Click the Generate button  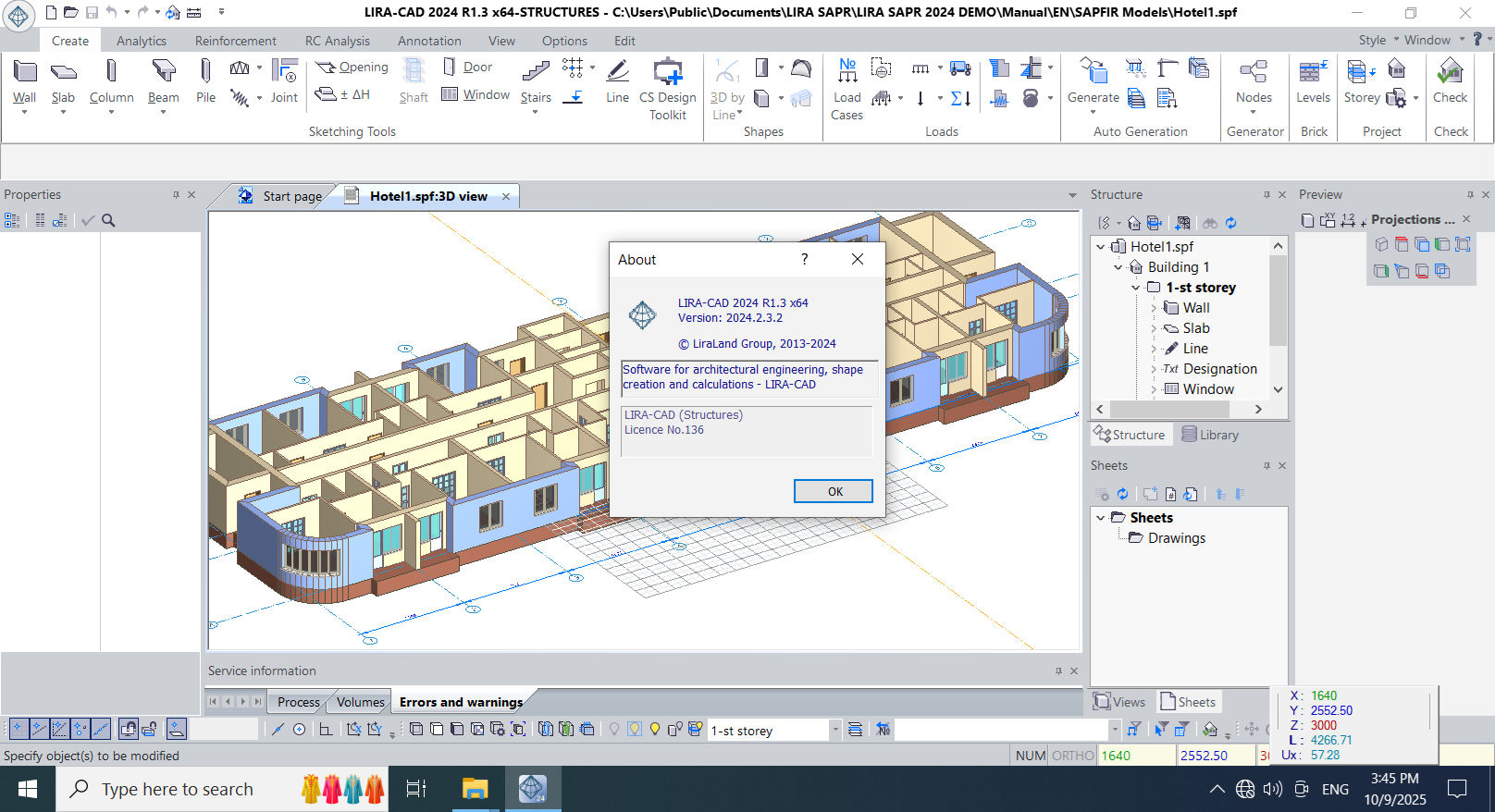(x=1093, y=81)
